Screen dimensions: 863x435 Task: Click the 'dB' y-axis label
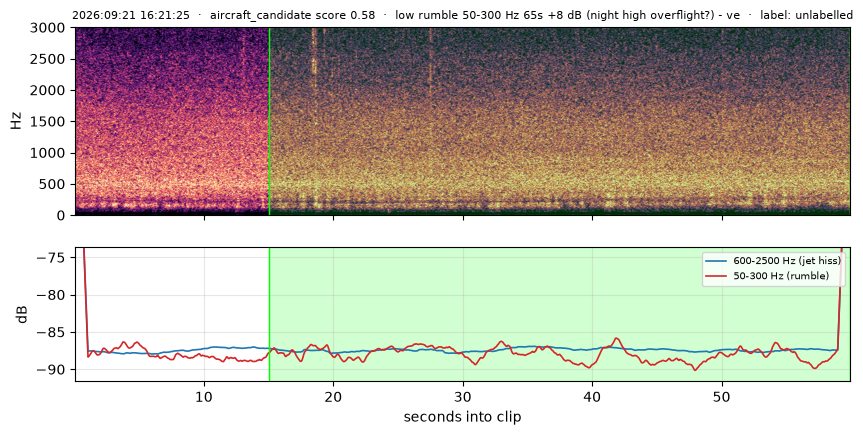22,314
